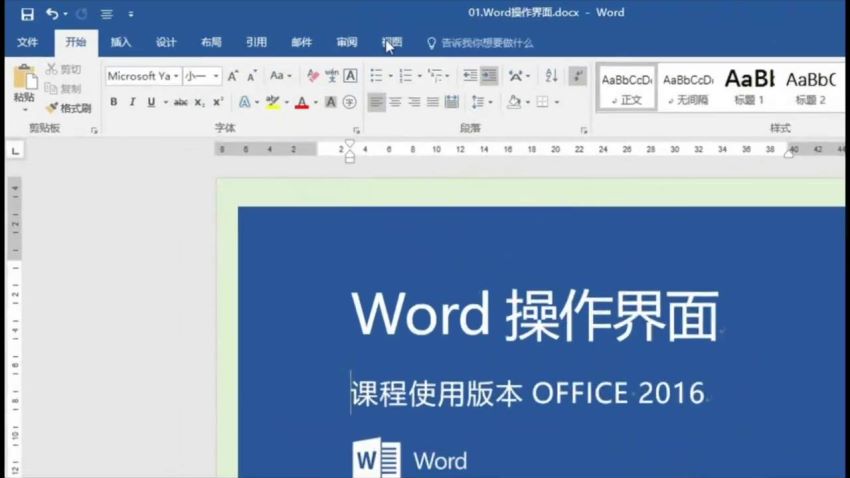Viewport: 850px width, 478px height.
Task: Justify text alignment
Action: coord(433,102)
